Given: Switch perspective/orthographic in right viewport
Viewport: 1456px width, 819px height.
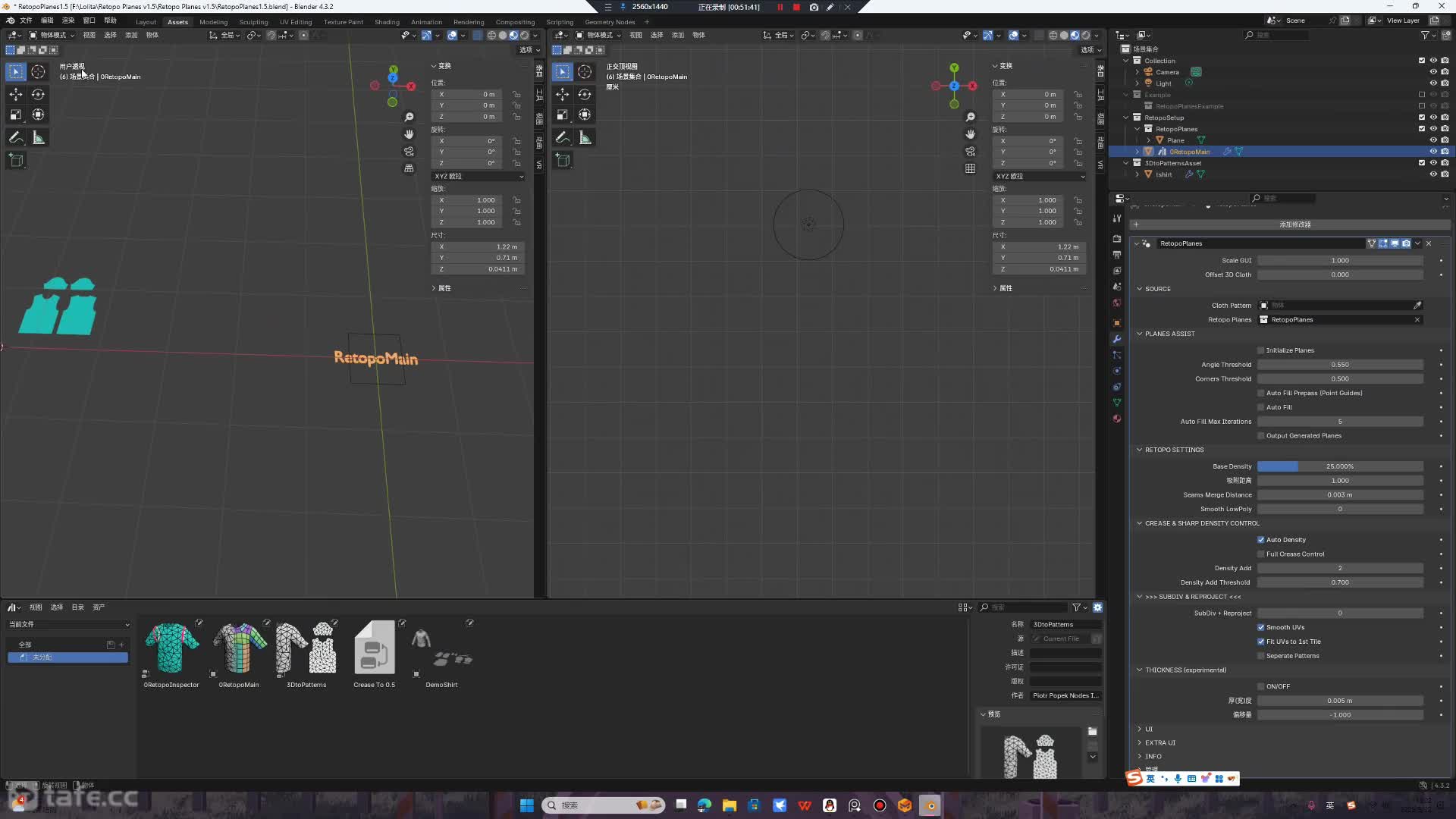Looking at the screenshot, I should pos(970,168).
